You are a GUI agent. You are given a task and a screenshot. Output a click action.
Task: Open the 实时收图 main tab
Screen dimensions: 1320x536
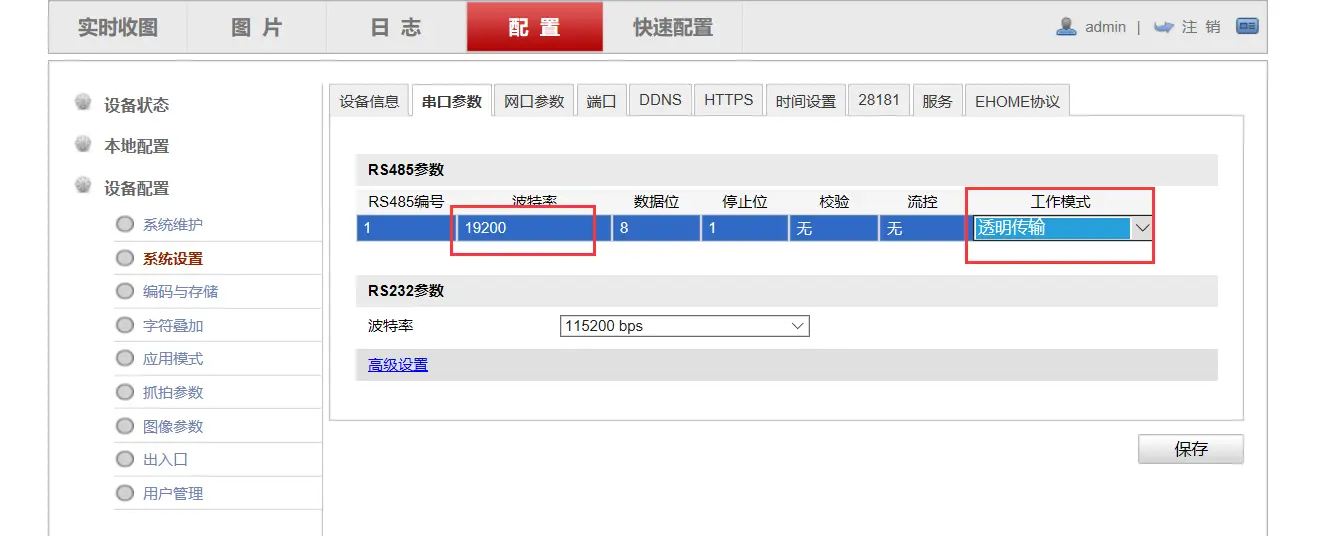pyautogui.click(x=118, y=27)
